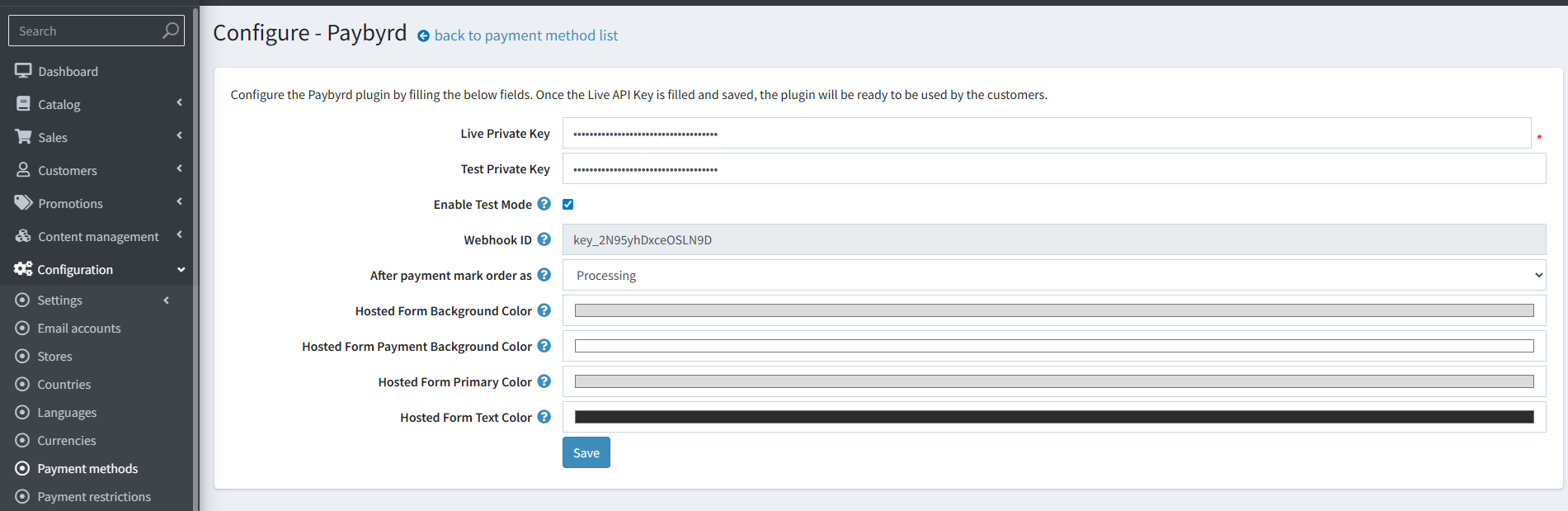Click the Webhook ID read-only field
Screen dimensions: 1568x511
1054,239
